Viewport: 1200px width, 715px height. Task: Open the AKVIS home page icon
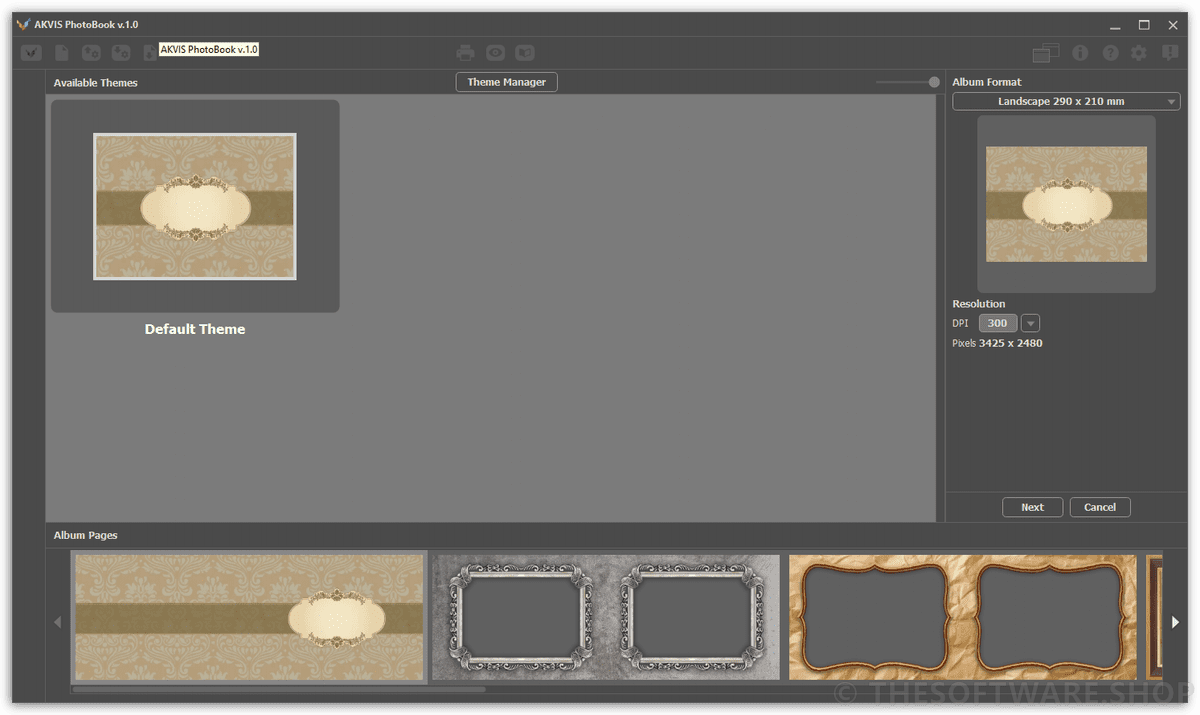(x=31, y=53)
